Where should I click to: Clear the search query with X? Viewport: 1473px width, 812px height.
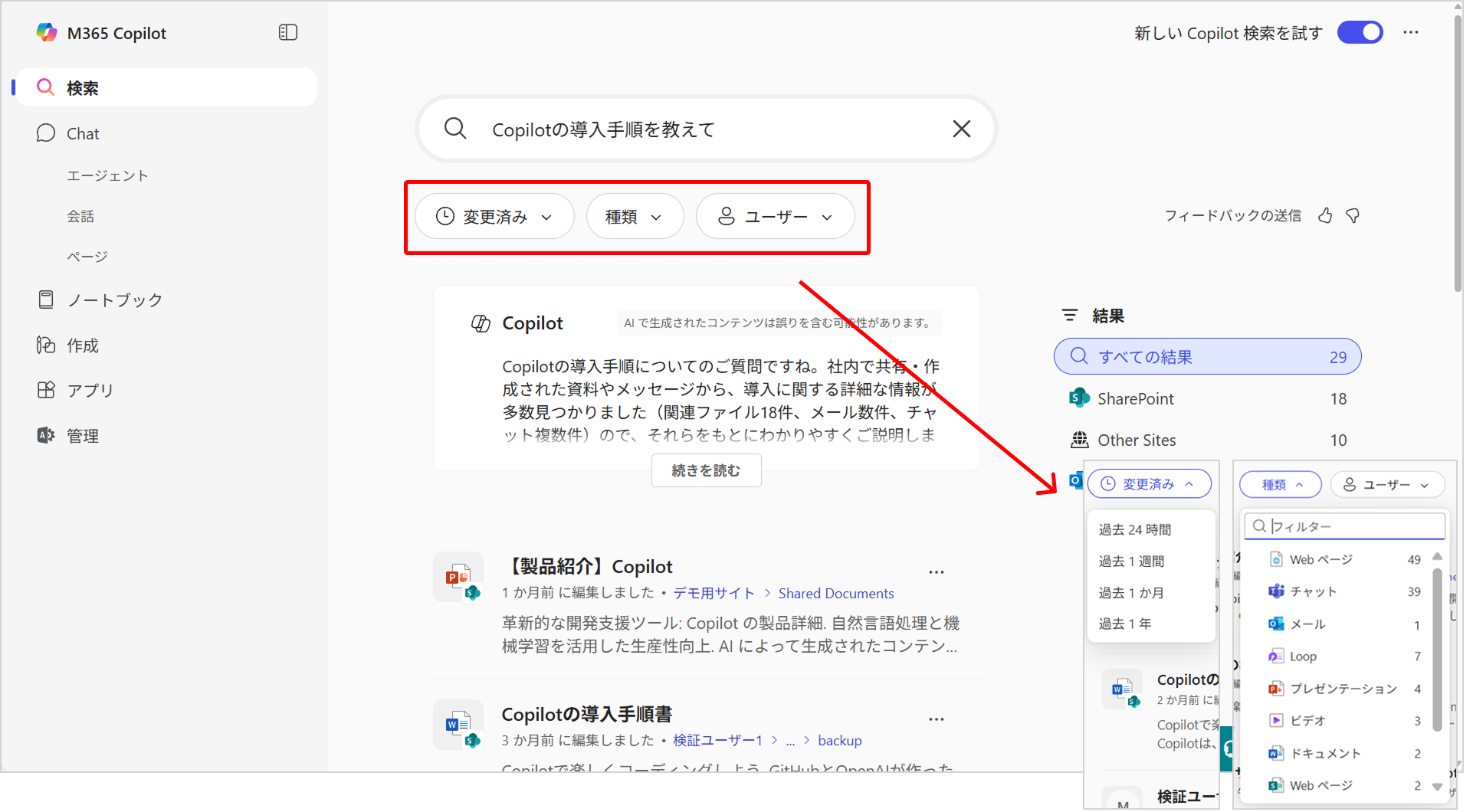(x=961, y=129)
